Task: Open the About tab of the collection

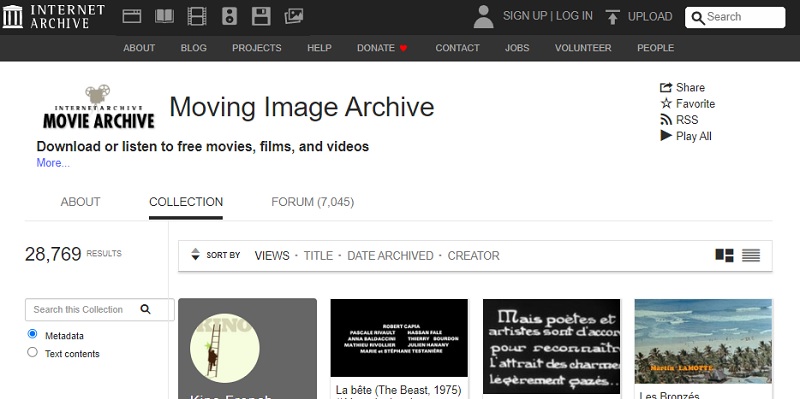Action: tap(81, 202)
